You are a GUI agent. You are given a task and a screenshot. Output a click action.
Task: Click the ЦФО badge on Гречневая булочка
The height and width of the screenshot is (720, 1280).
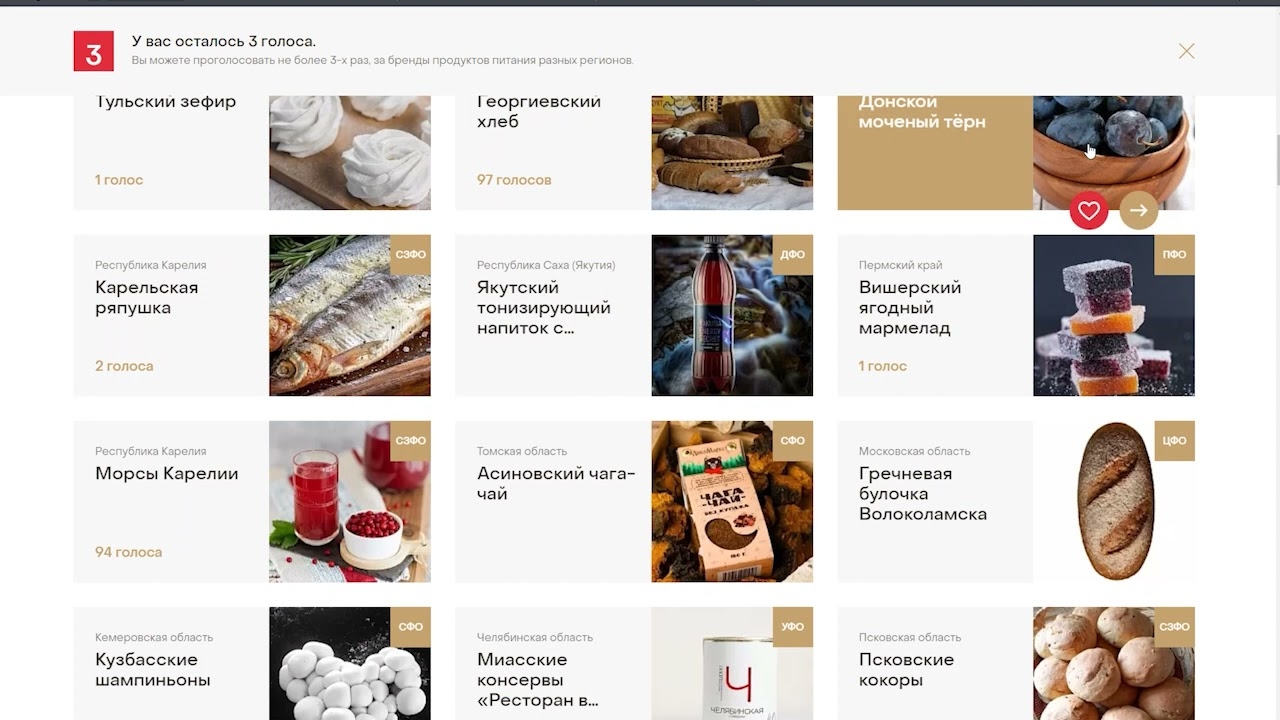point(1175,441)
